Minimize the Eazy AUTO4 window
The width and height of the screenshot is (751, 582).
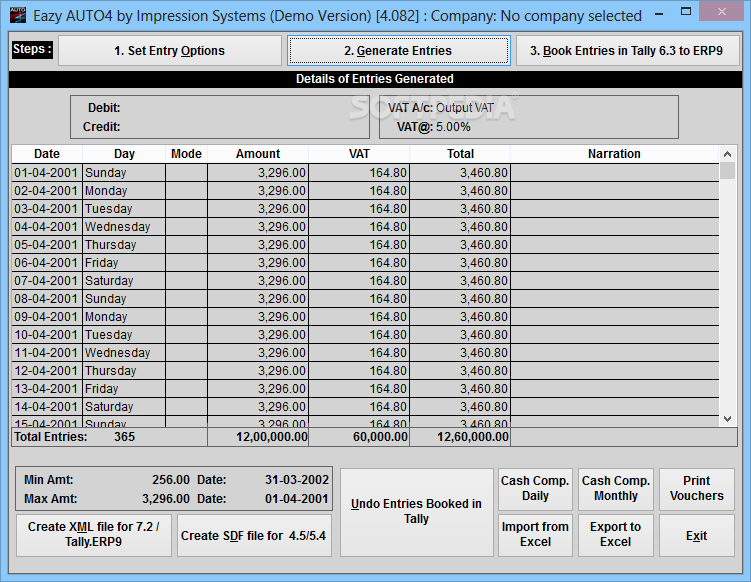point(659,13)
